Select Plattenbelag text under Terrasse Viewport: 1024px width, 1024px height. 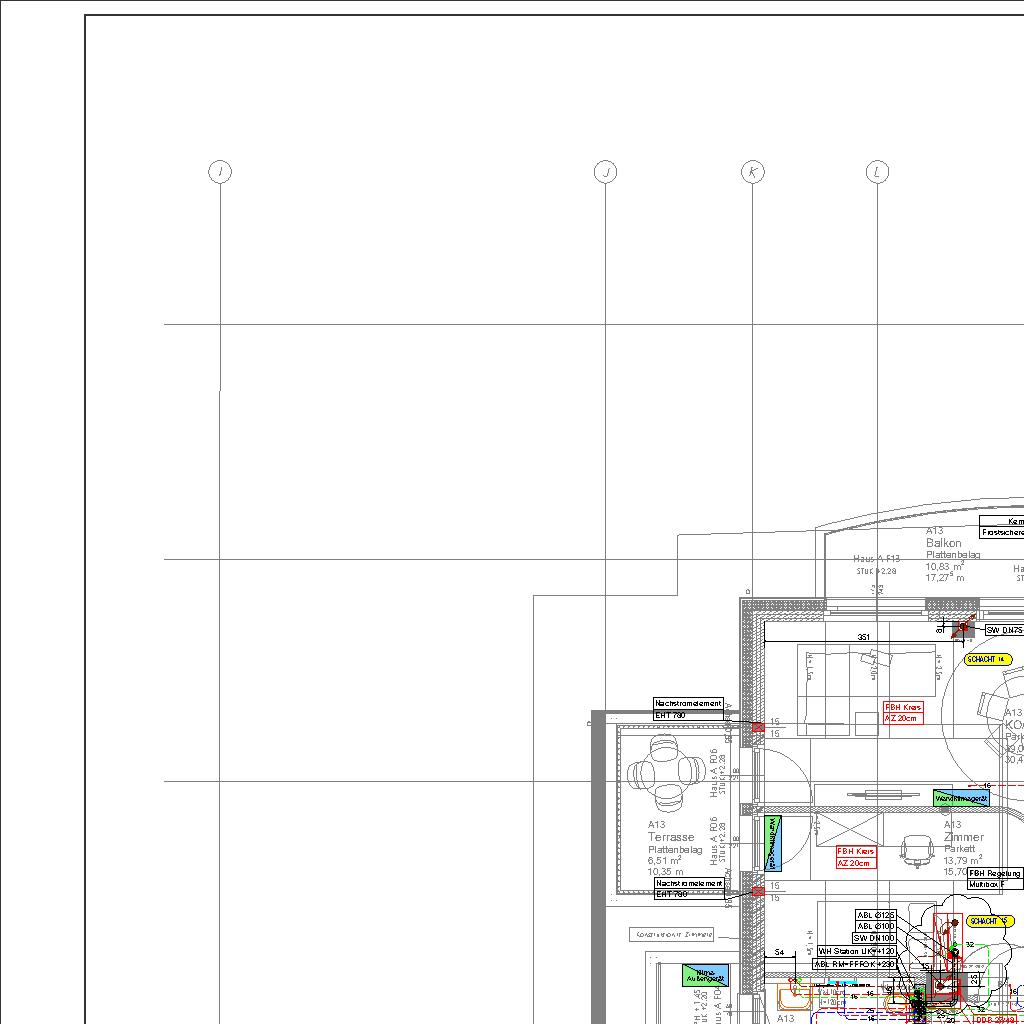click(x=675, y=850)
